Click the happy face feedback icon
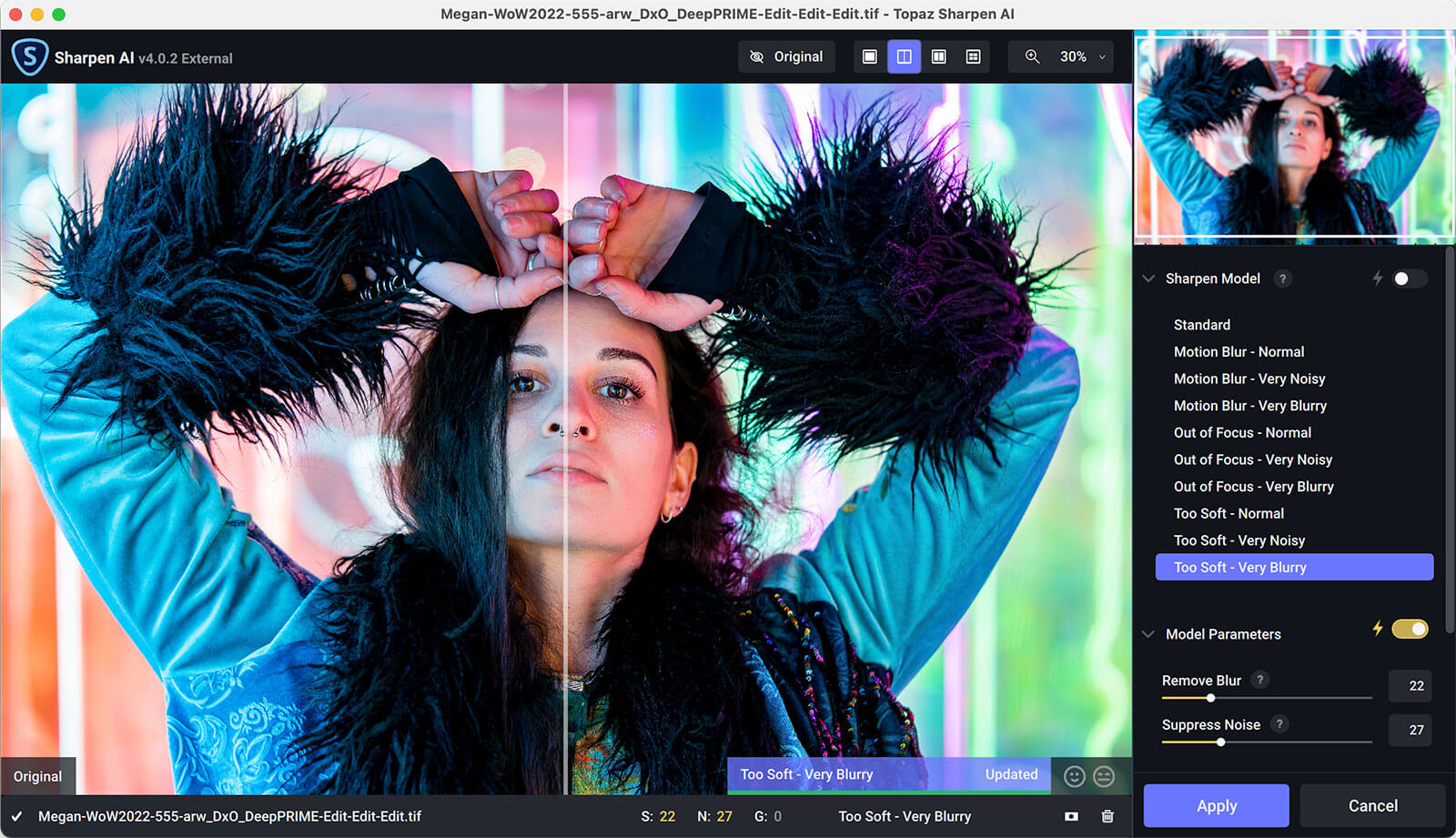Viewport: 1456px width, 838px height. point(1075,776)
